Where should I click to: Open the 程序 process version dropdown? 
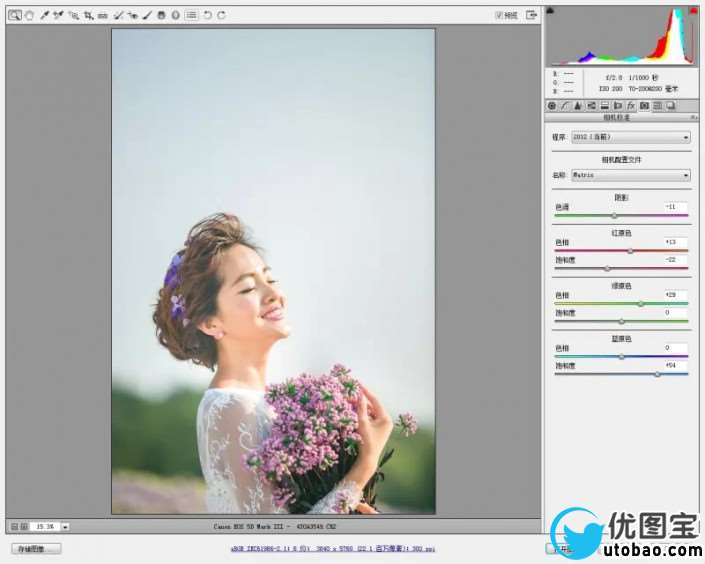point(630,137)
